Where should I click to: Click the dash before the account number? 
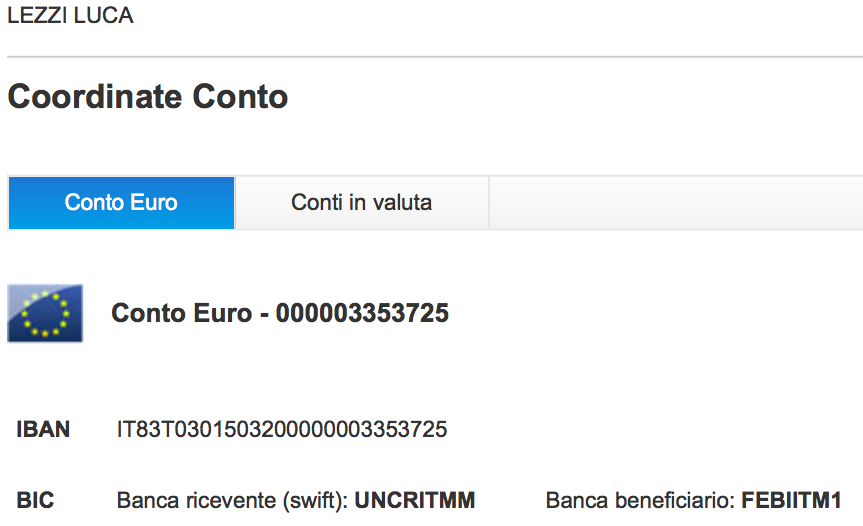tap(264, 315)
